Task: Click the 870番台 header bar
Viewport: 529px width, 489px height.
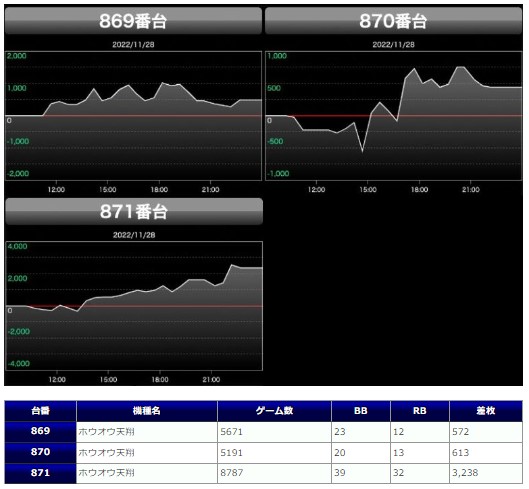Action: coord(393,21)
